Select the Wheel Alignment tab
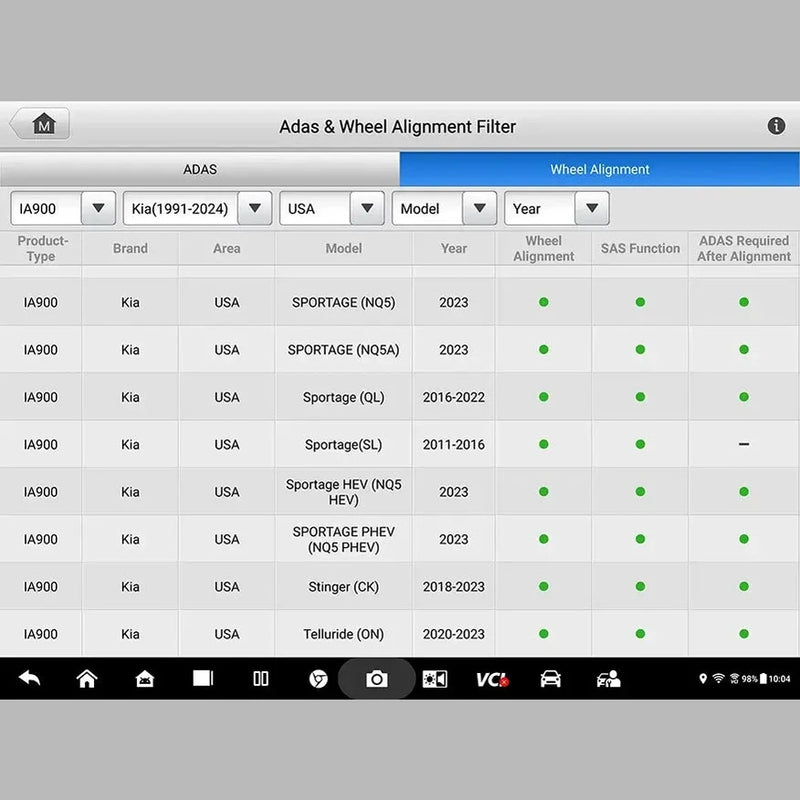 pyautogui.click(x=599, y=169)
